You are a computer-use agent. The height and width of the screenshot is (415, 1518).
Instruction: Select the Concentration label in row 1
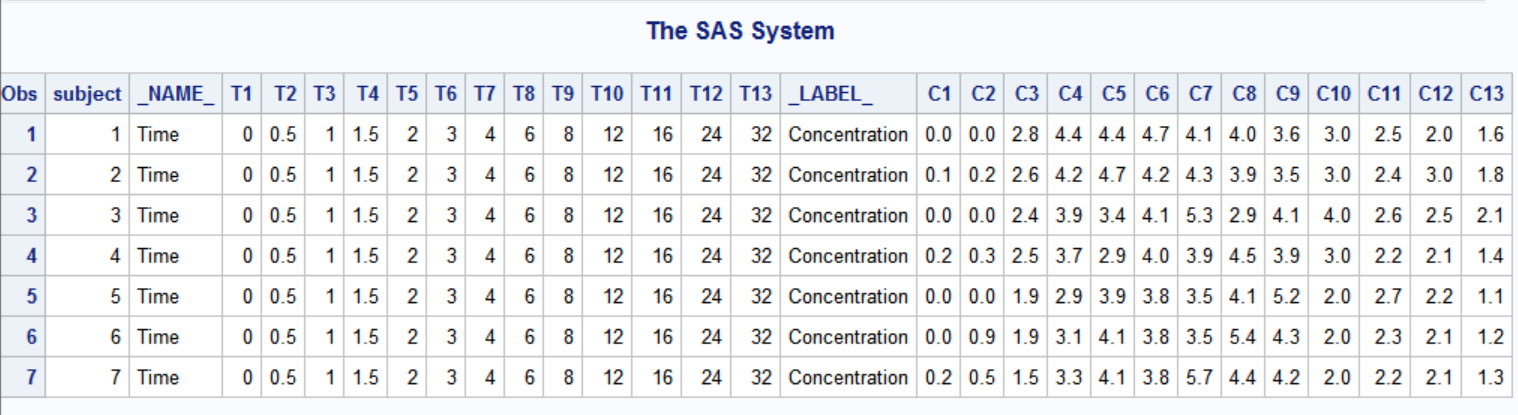click(x=848, y=134)
